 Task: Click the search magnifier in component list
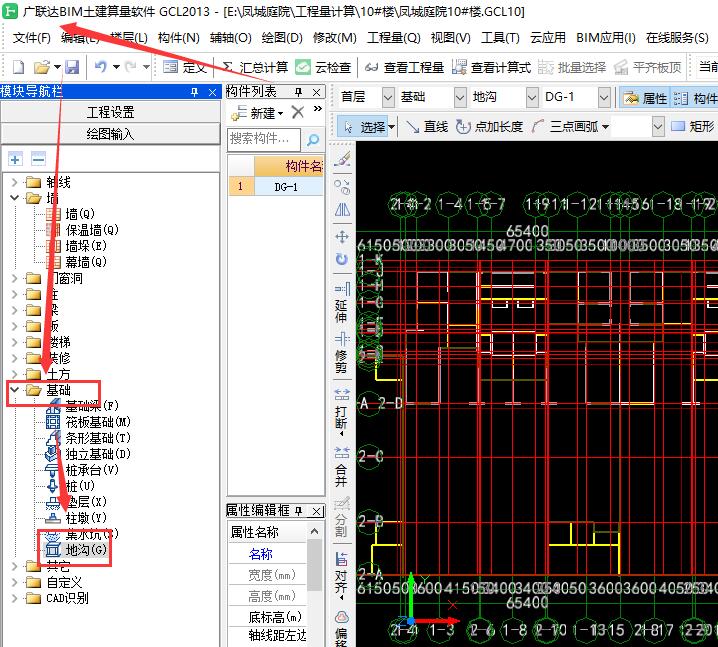[x=313, y=140]
